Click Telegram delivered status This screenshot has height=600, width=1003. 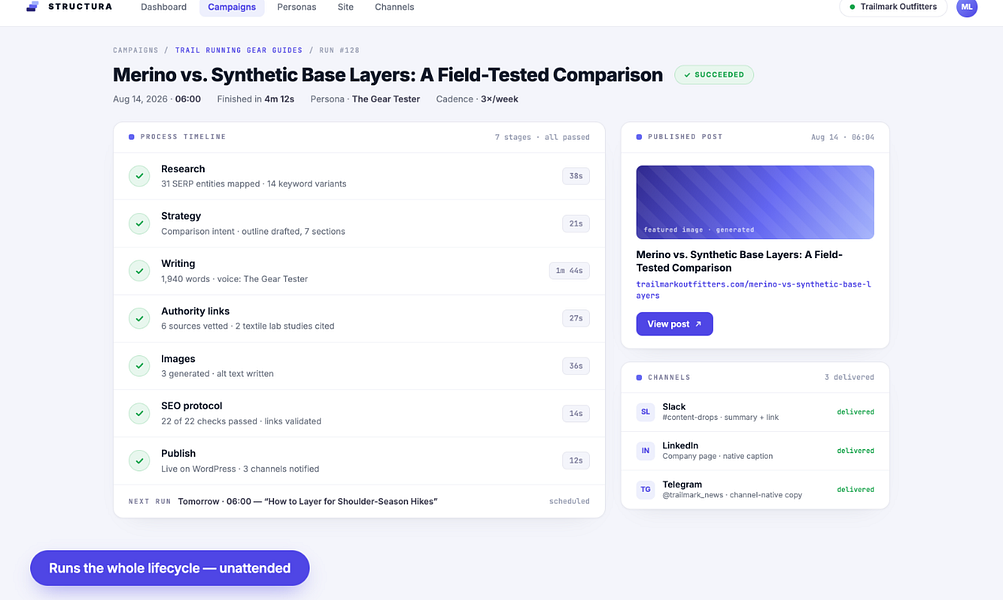pos(855,489)
